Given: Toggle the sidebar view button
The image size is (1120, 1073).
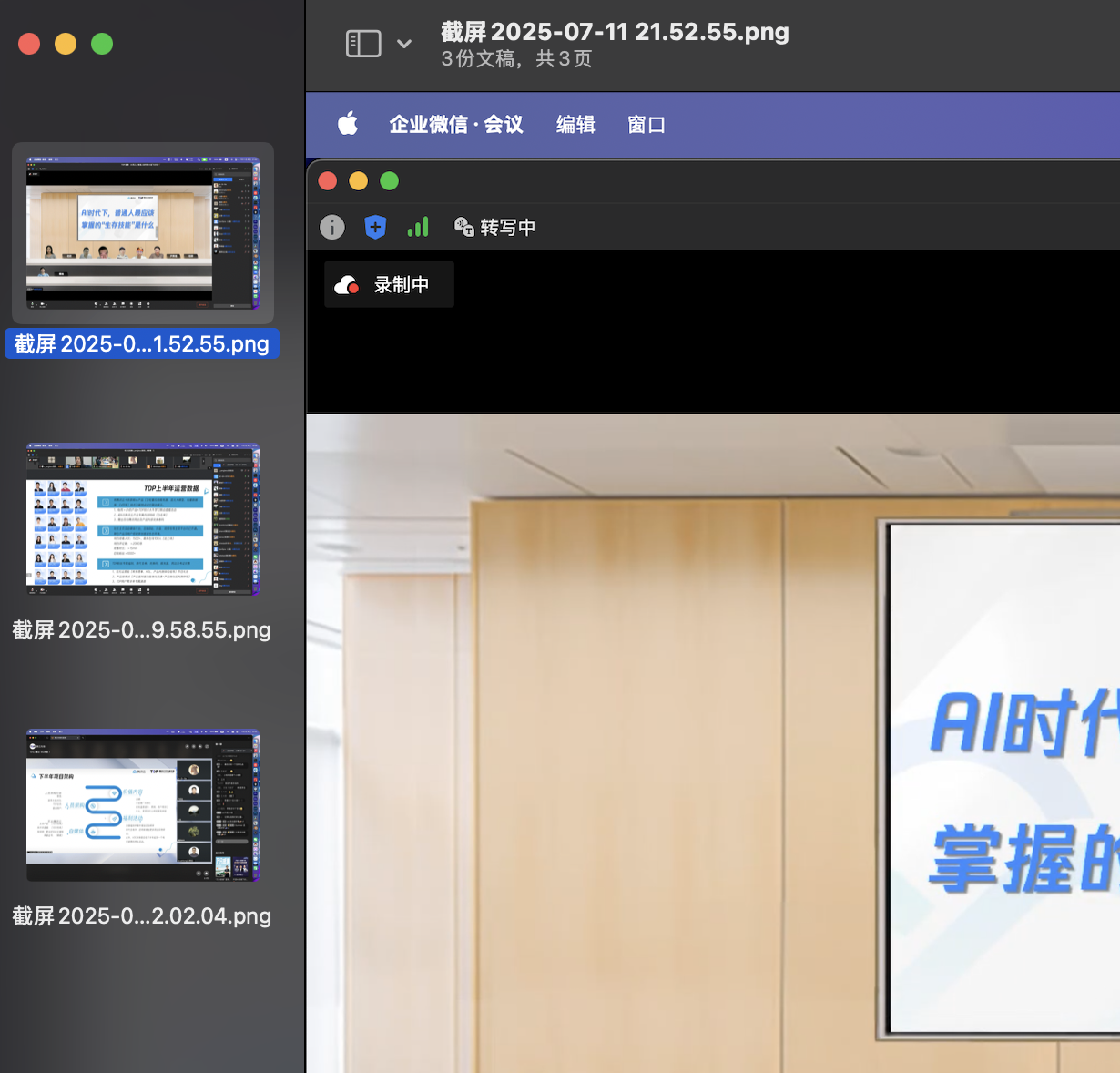Looking at the screenshot, I should 363,44.
